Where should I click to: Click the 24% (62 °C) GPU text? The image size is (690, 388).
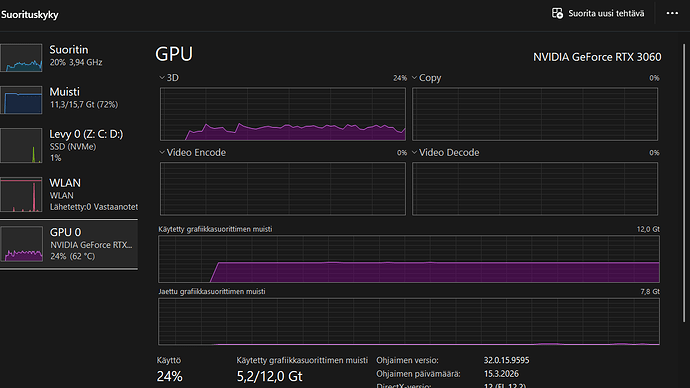(x=72, y=256)
